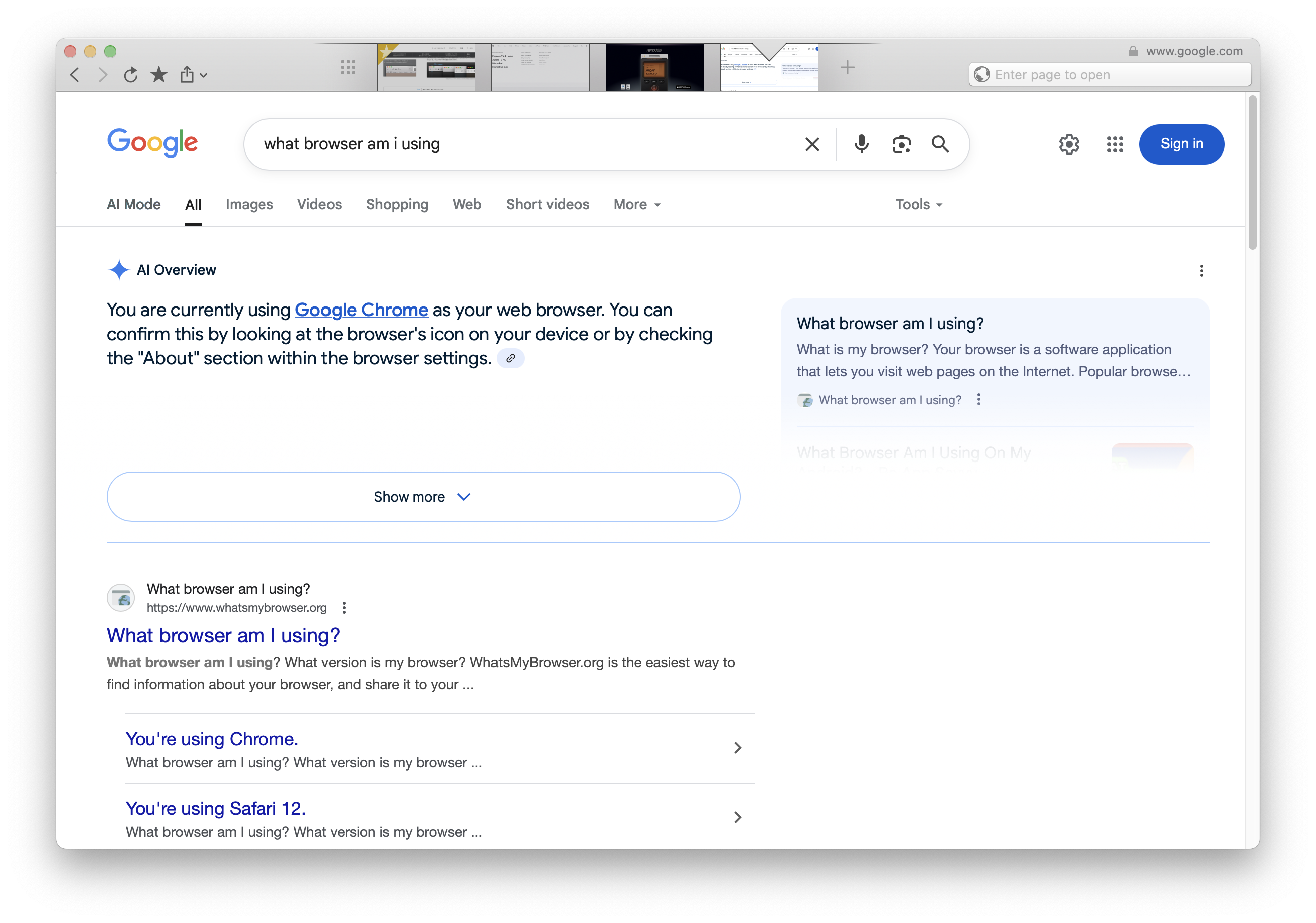Click the https://www.whatsmybrowser.org URL text
The image size is (1316, 923).
(x=237, y=607)
